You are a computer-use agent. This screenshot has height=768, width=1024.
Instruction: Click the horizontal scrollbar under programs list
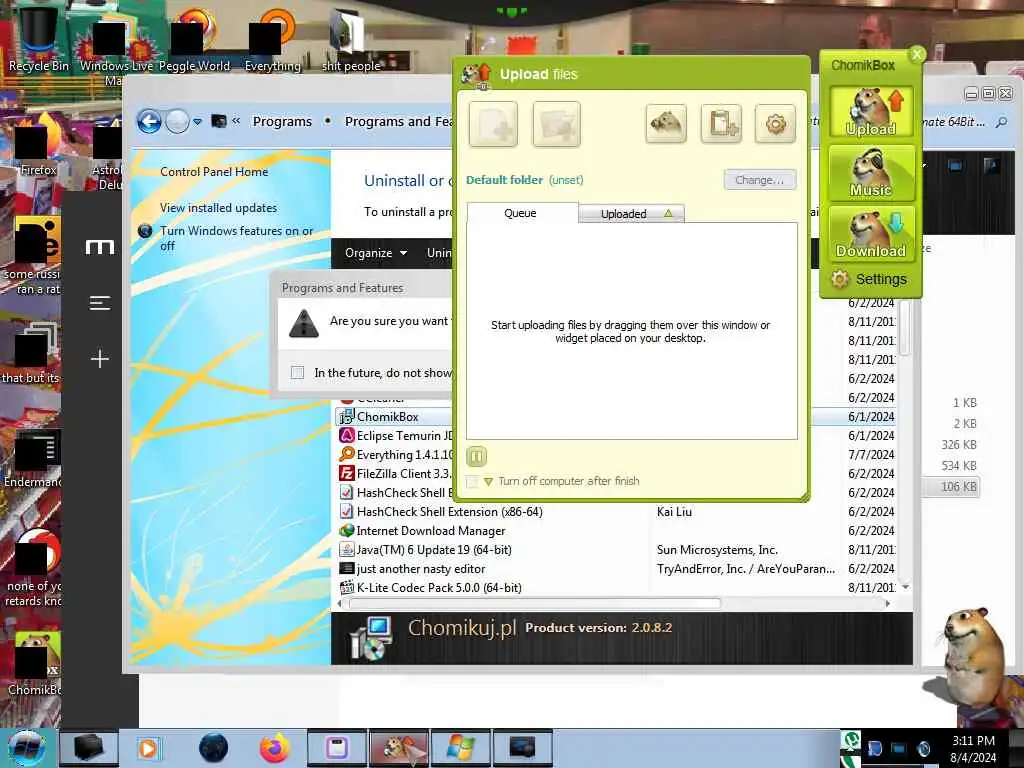pos(536,603)
